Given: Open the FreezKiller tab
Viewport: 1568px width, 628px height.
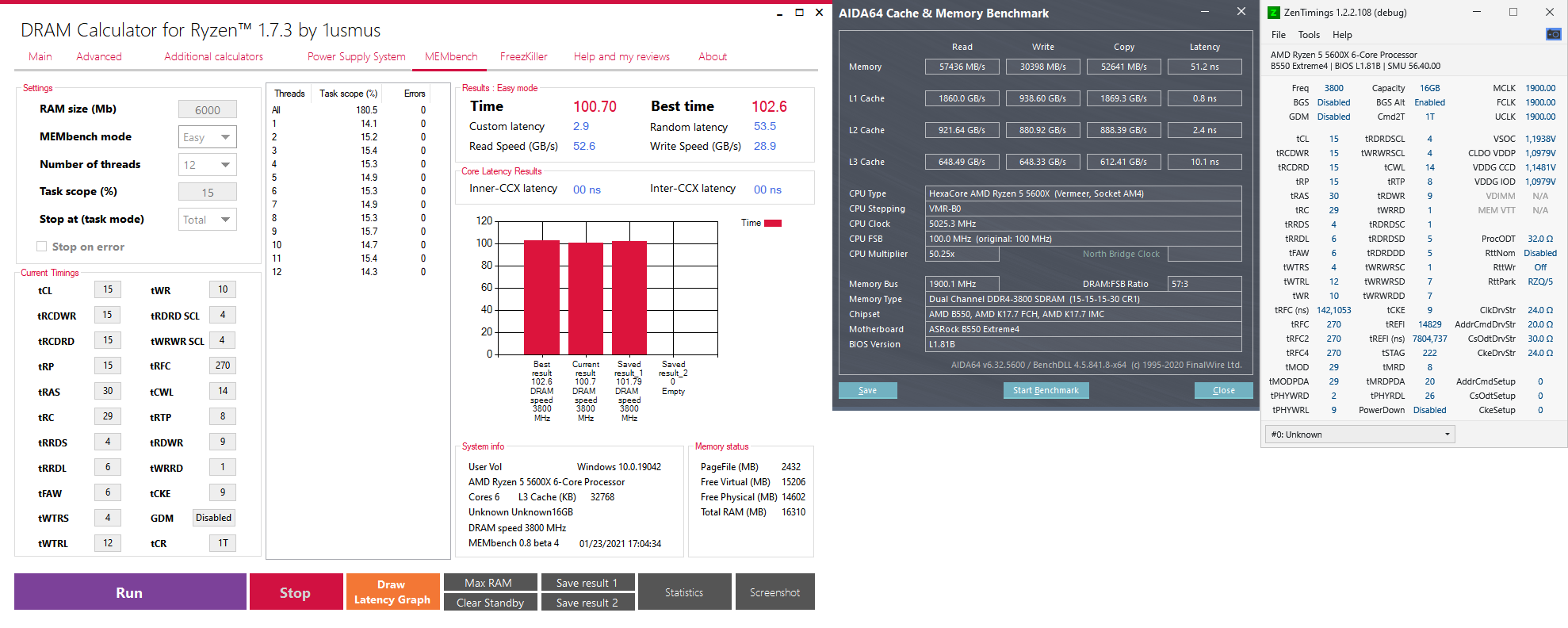Looking at the screenshot, I should point(524,57).
